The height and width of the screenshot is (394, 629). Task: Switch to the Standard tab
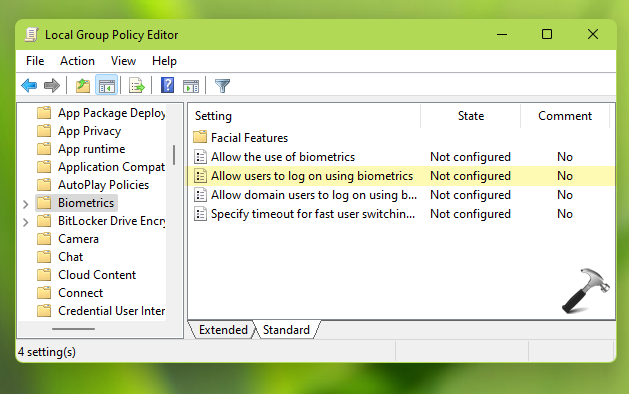[x=286, y=330]
